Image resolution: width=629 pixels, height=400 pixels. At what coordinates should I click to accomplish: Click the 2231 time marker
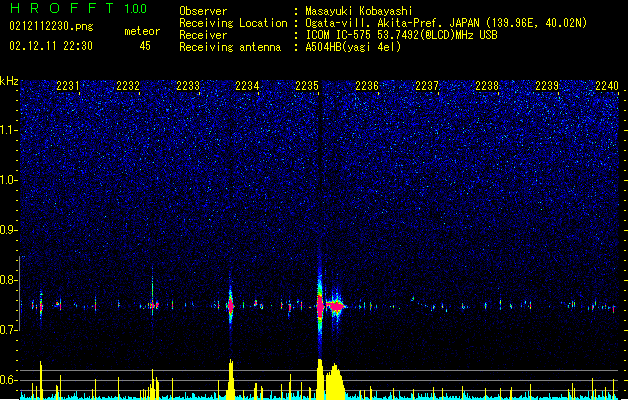pyautogui.click(x=68, y=85)
